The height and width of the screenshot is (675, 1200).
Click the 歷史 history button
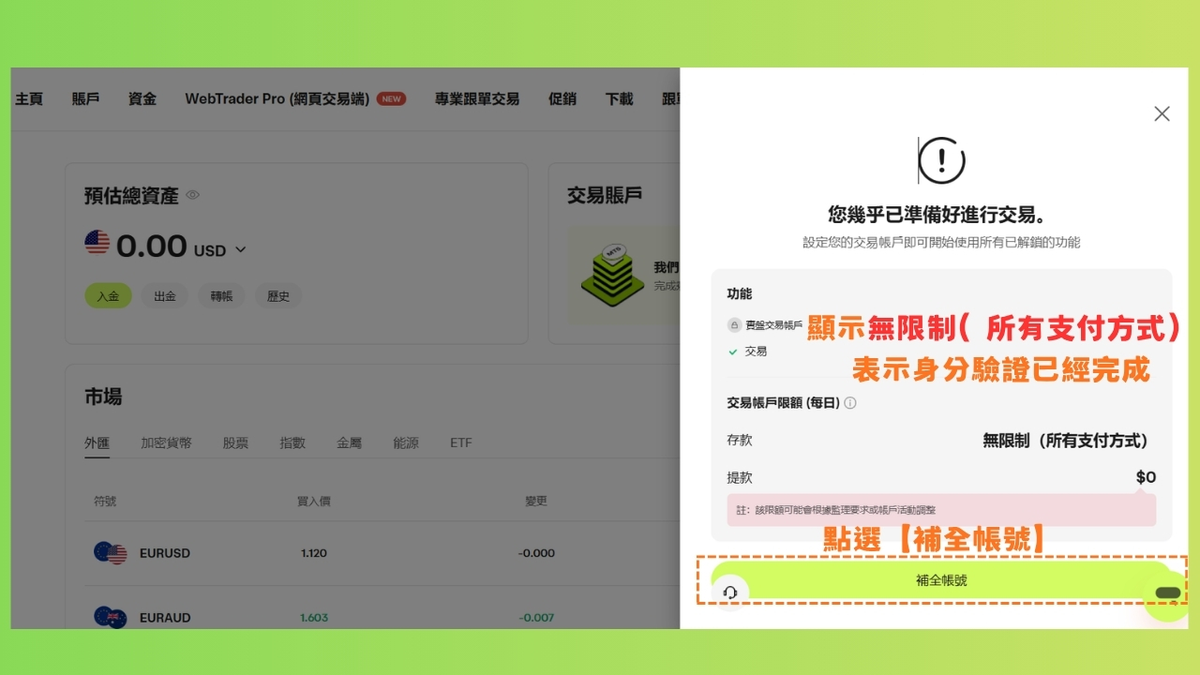pos(278,296)
